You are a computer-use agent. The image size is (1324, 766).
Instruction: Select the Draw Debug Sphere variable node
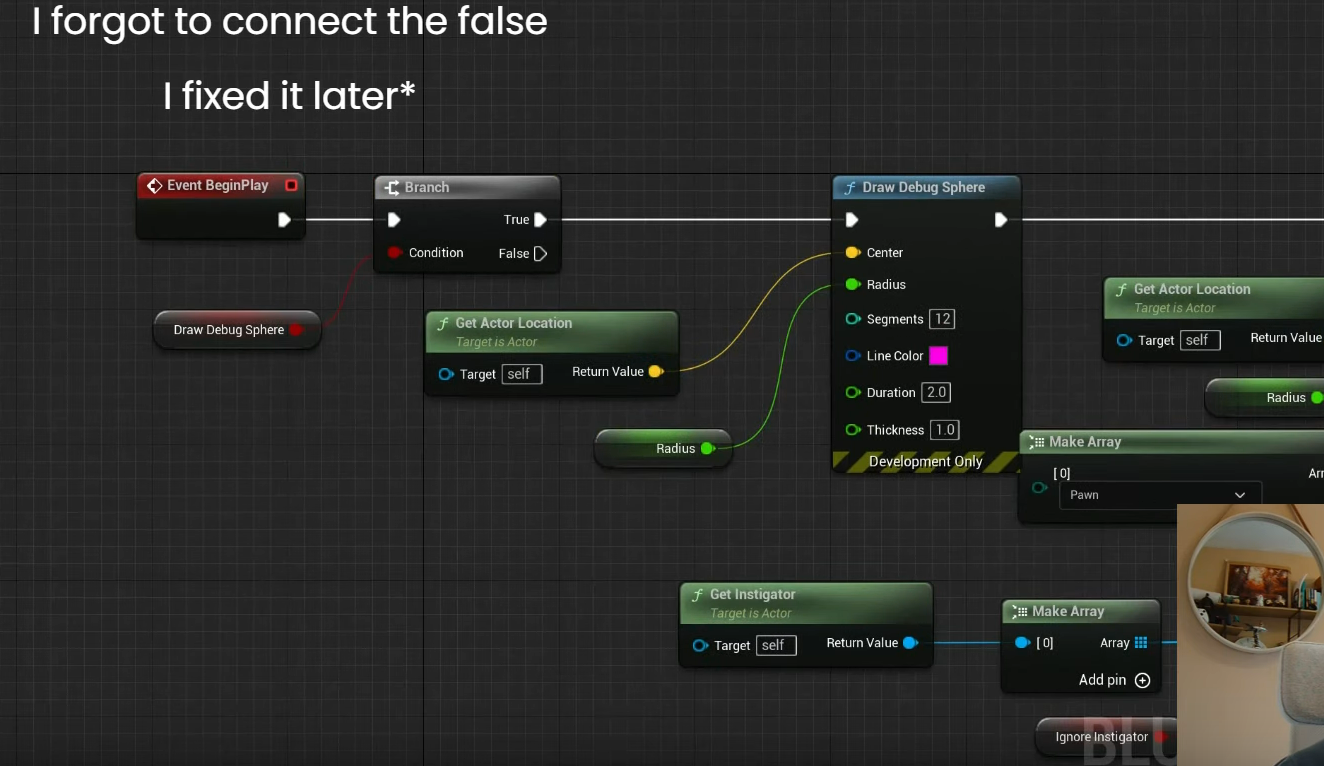[x=229, y=330]
